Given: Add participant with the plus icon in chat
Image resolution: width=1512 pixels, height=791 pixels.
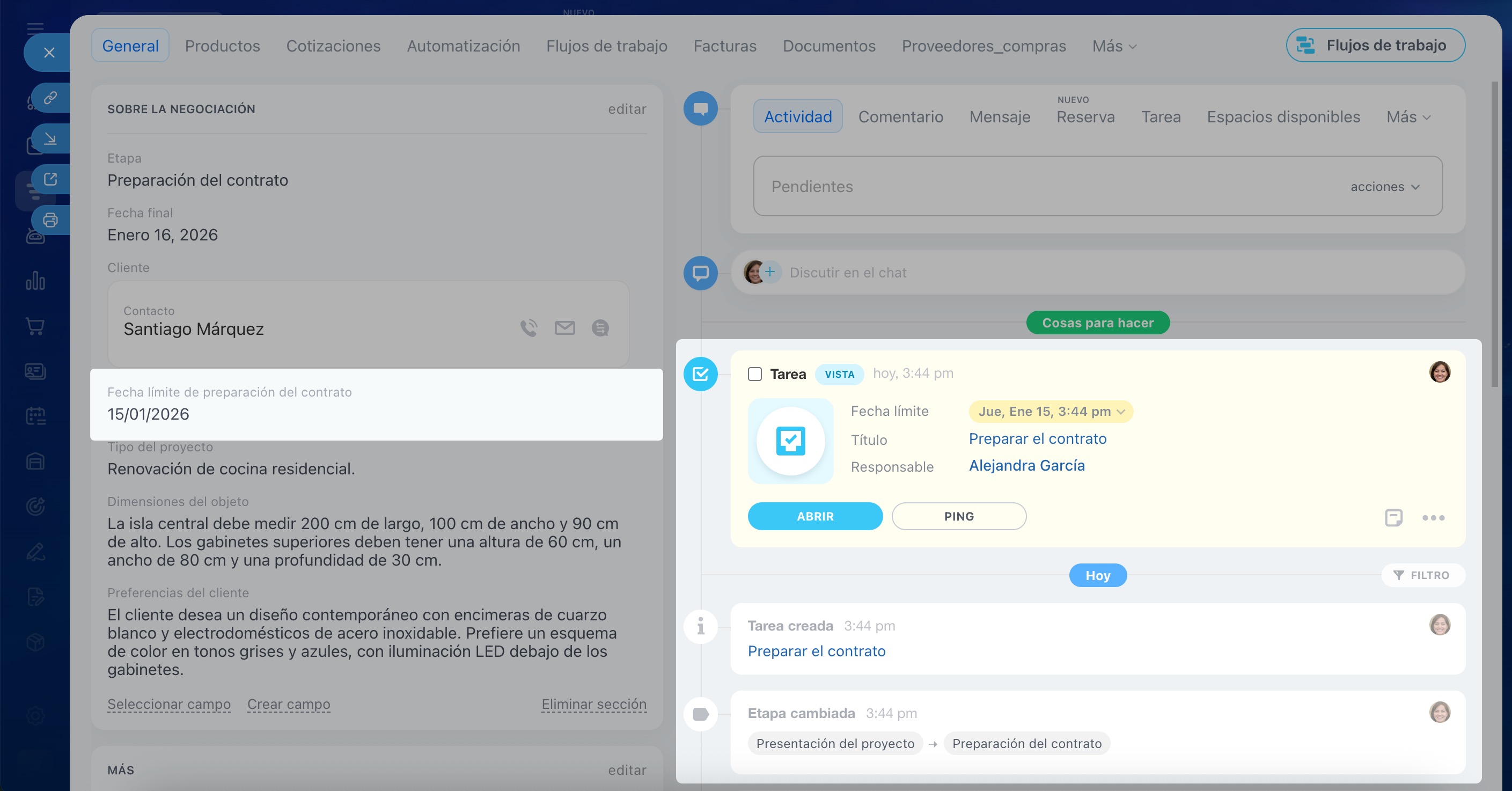Looking at the screenshot, I should 770,272.
